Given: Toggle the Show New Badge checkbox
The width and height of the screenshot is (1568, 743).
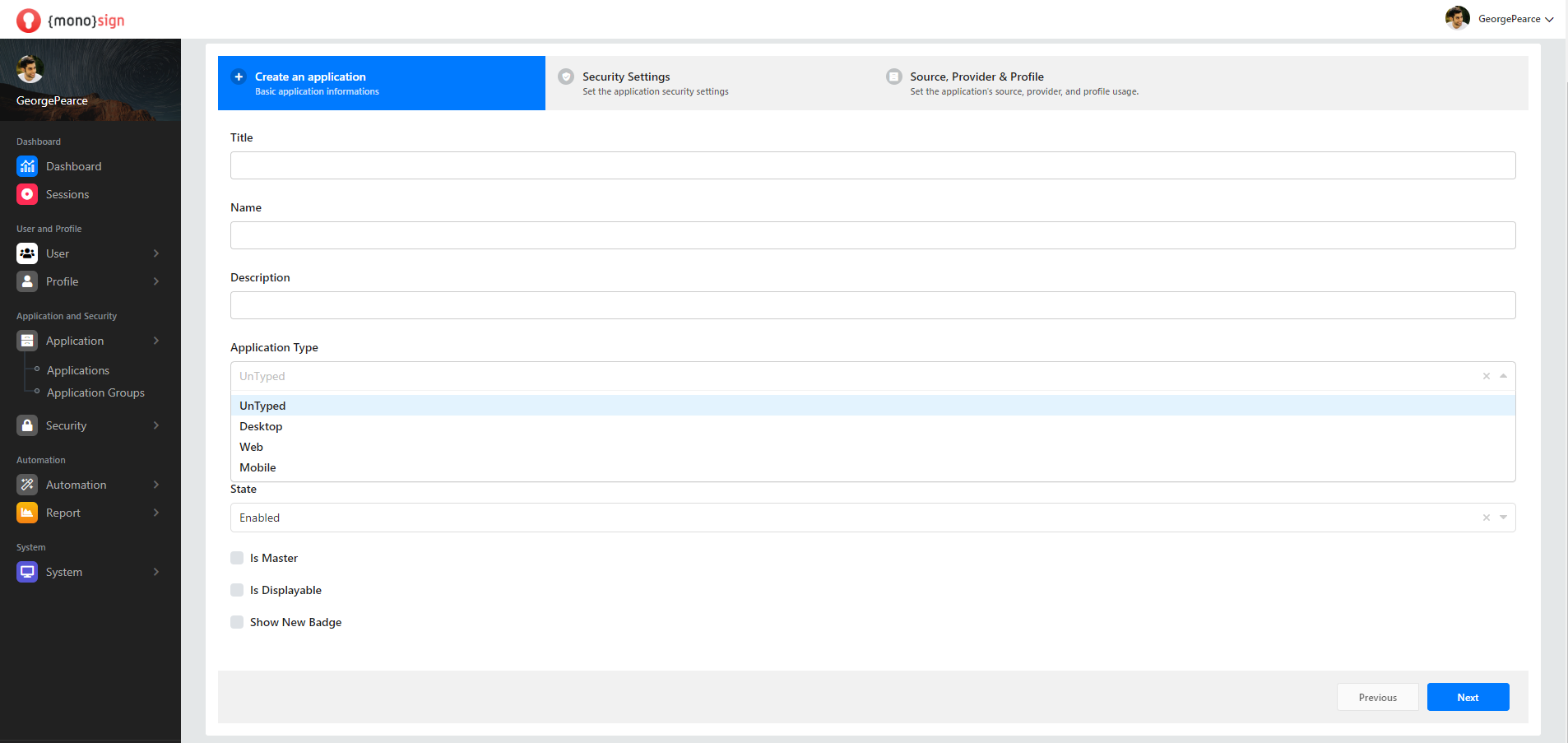Looking at the screenshot, I should coord(237,622).
